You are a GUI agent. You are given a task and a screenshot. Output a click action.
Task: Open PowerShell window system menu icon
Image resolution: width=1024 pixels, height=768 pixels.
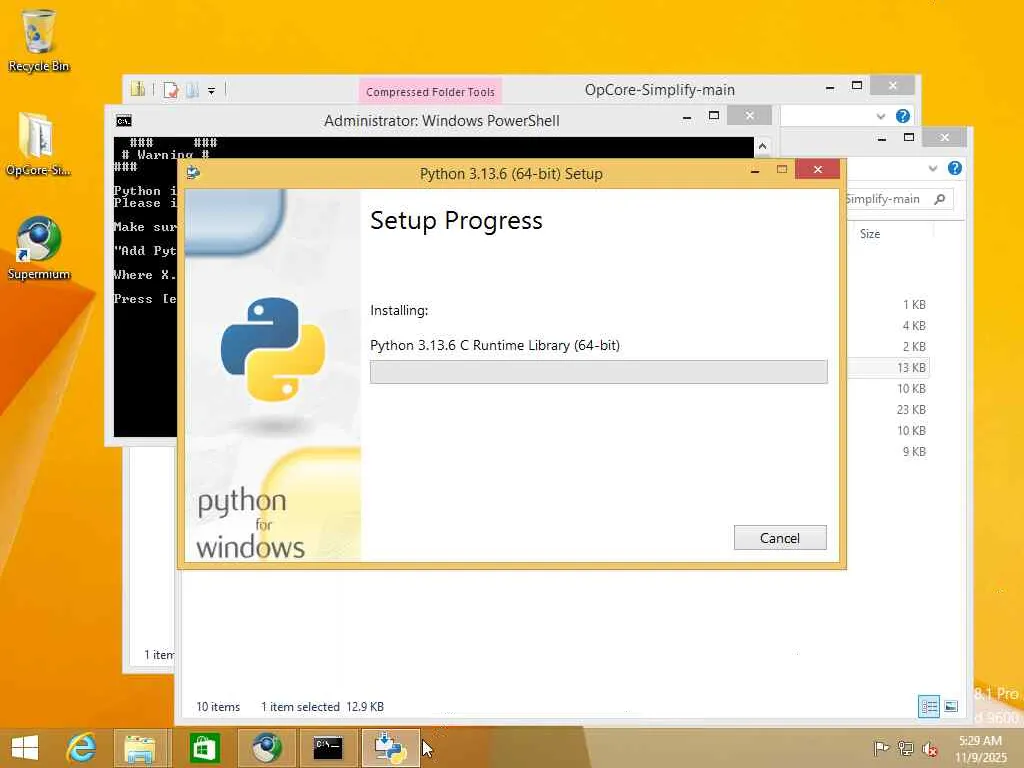click(123, 121)
